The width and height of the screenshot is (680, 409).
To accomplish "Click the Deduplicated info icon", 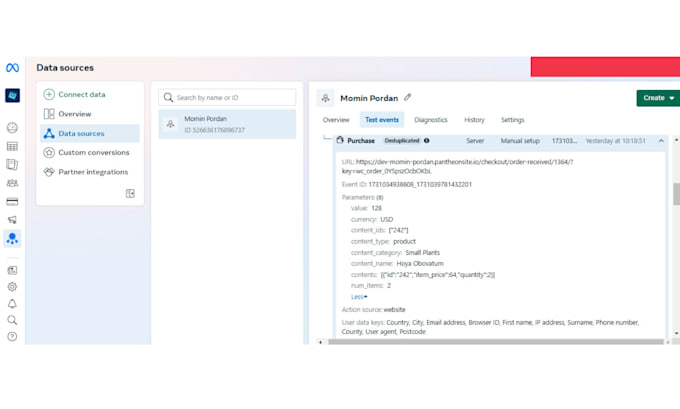I will click(x=426, y=141).
